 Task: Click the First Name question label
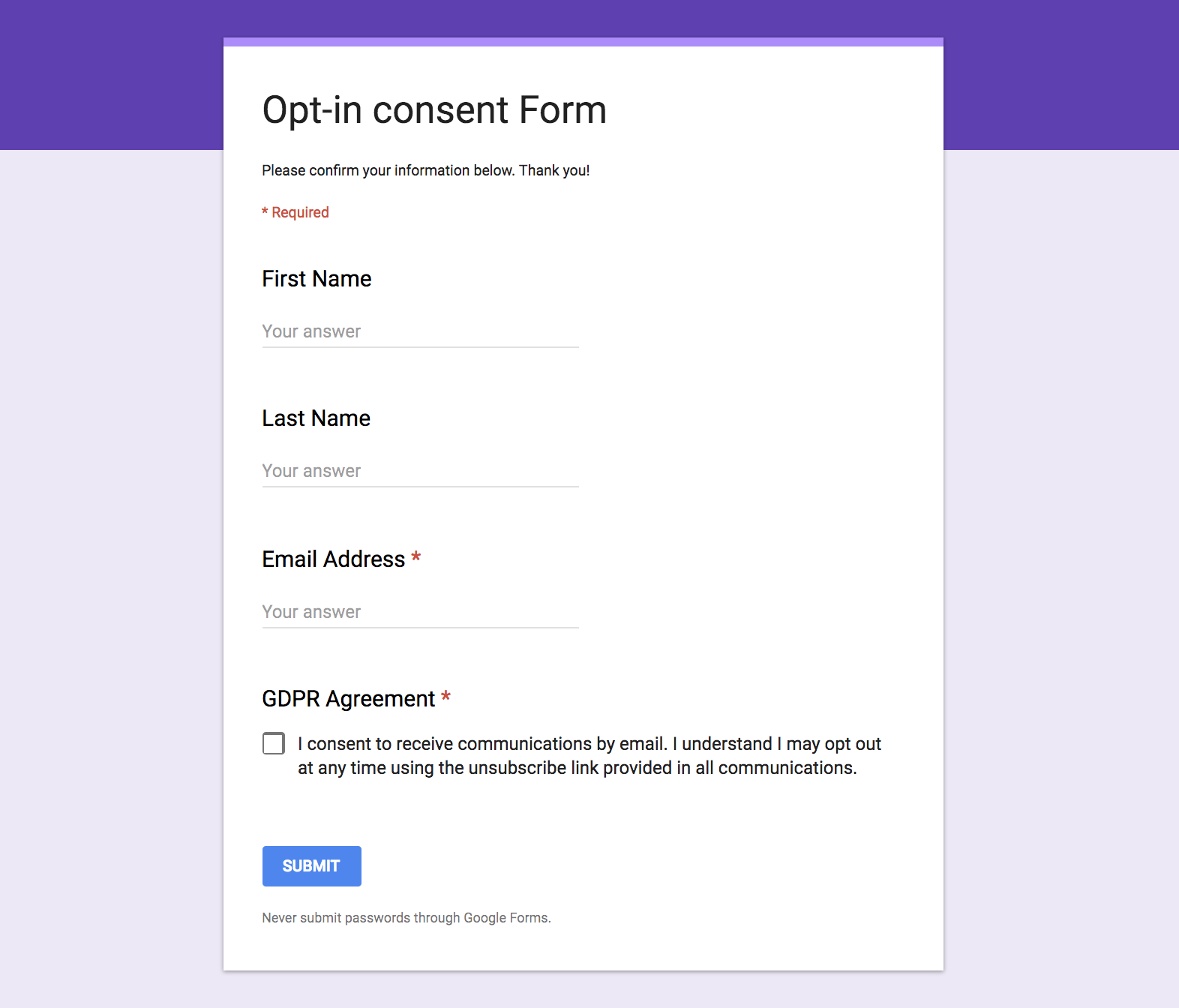316,278
